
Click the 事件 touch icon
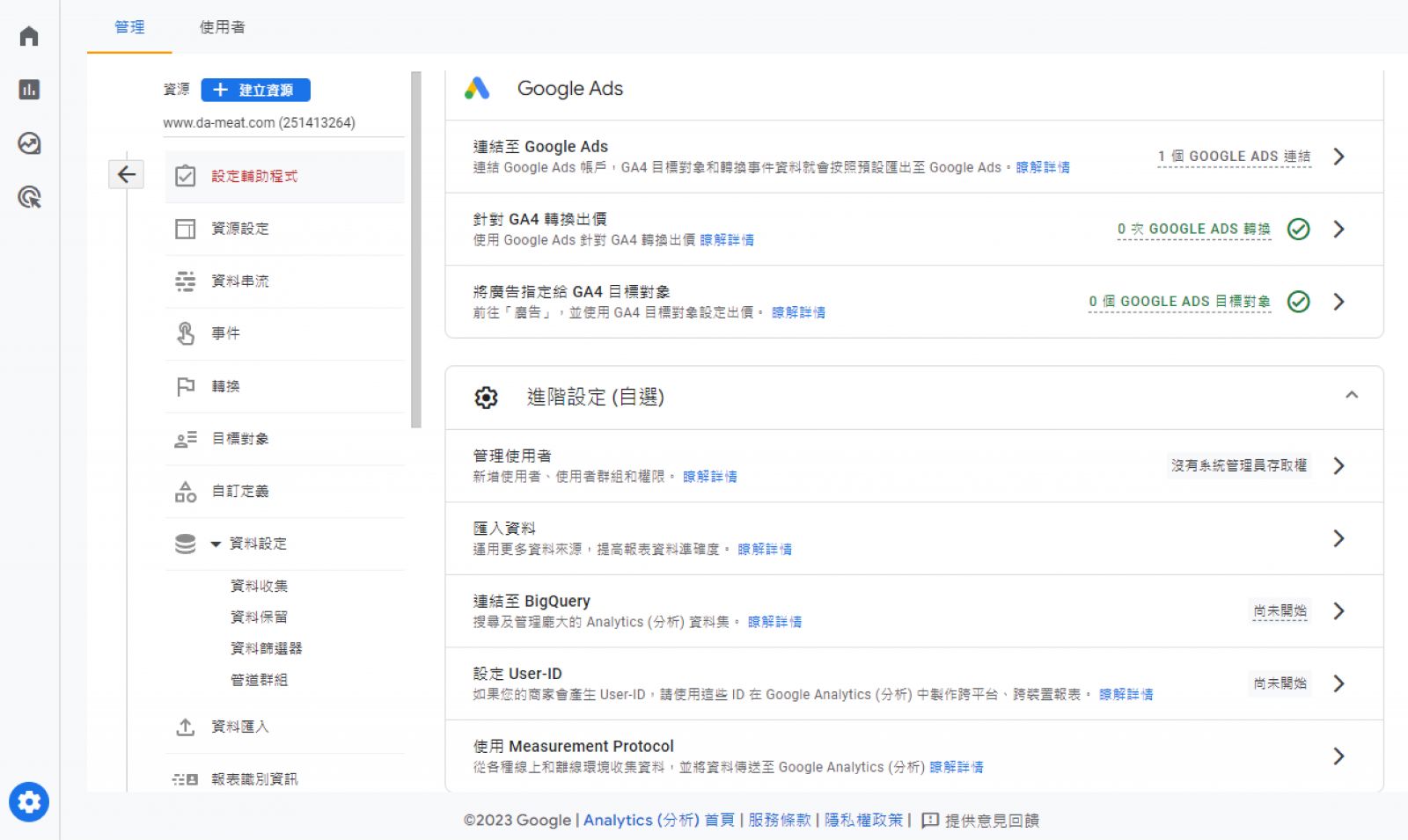(186, 333)
